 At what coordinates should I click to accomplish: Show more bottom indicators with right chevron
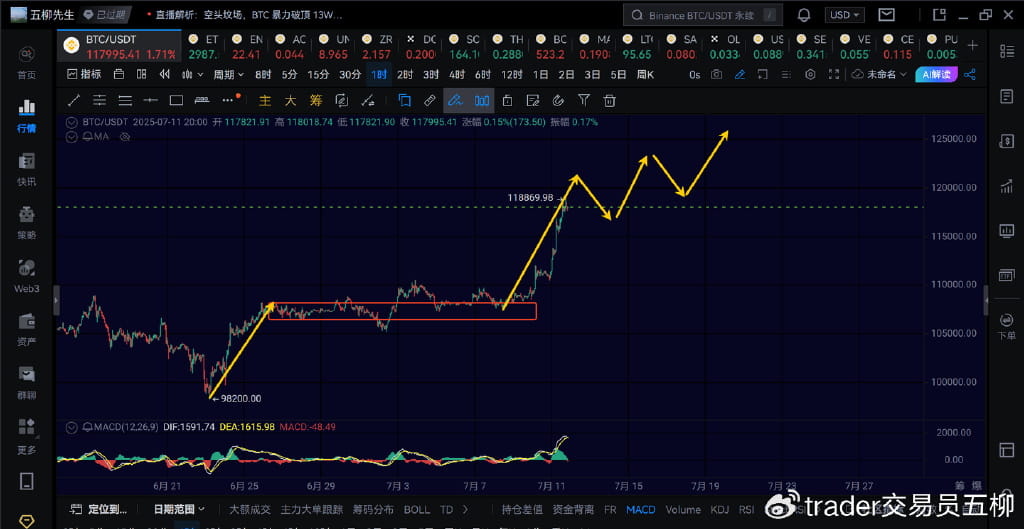(x=465, y=509)
